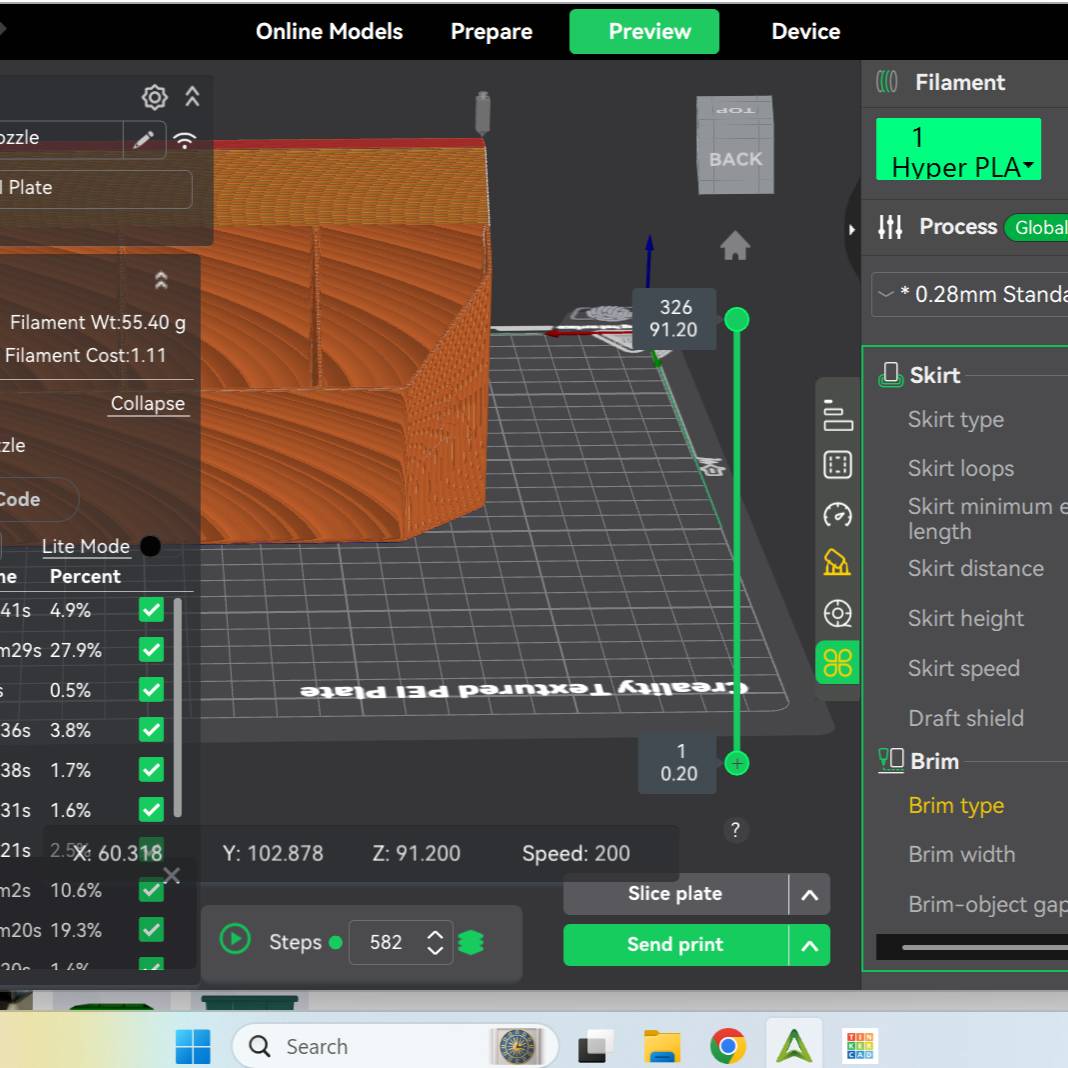Reset view with the home icon
The width and height of the screenshot is (1068, 1068).
(x=735, y=246)
